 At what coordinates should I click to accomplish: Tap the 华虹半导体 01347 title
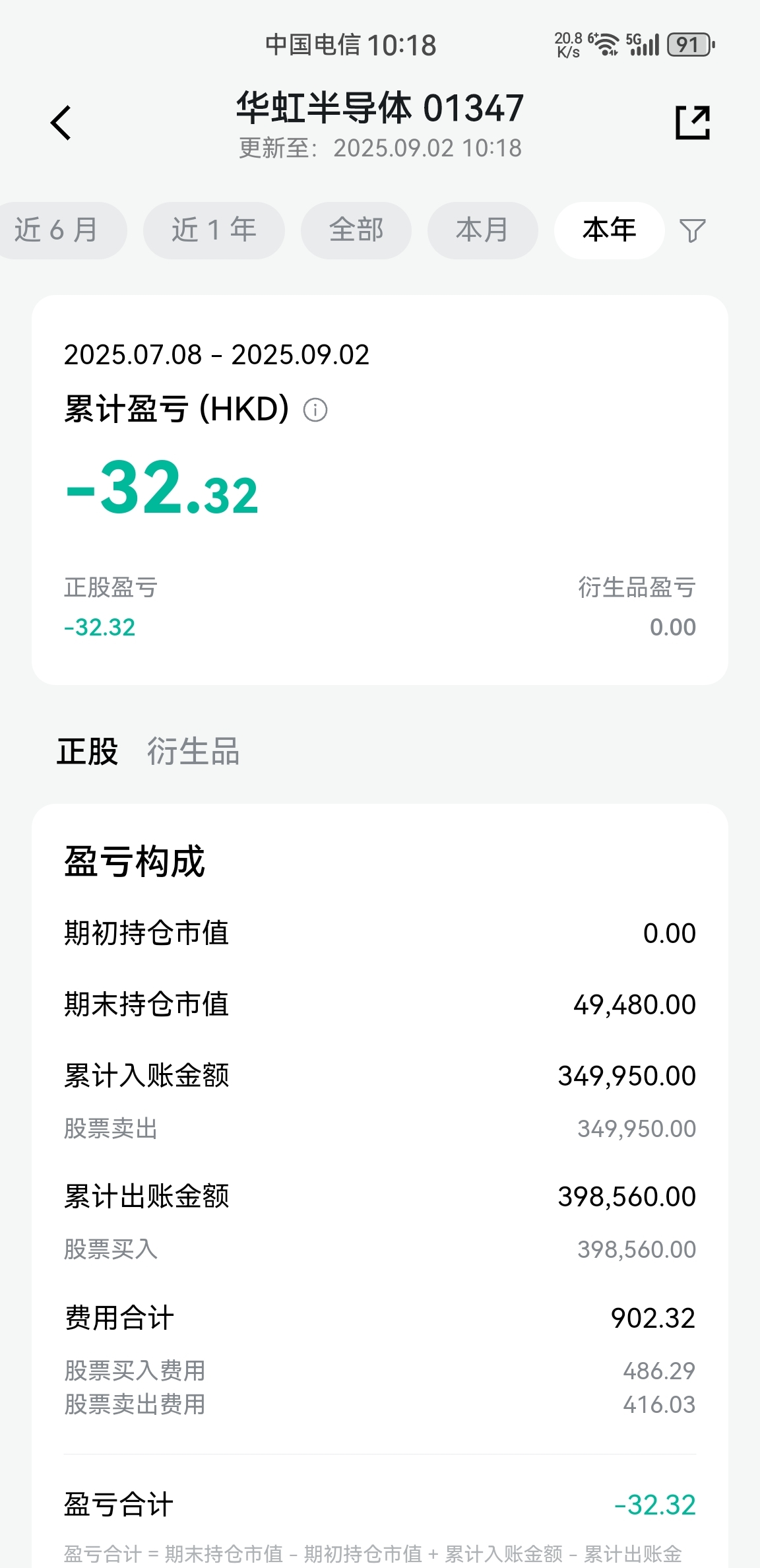coord(380,108)
